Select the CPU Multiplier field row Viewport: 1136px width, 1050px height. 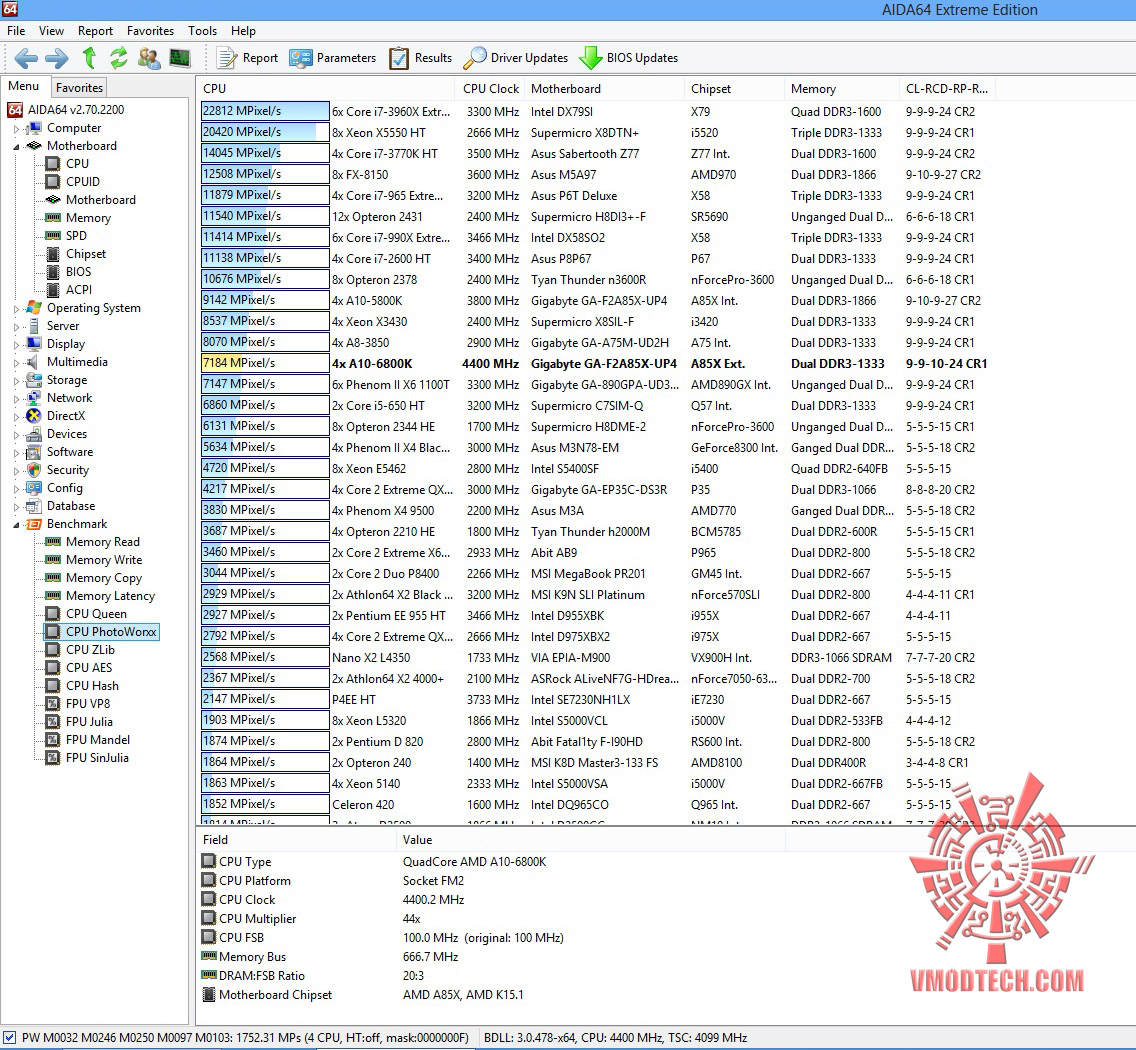tap(490, 919)
